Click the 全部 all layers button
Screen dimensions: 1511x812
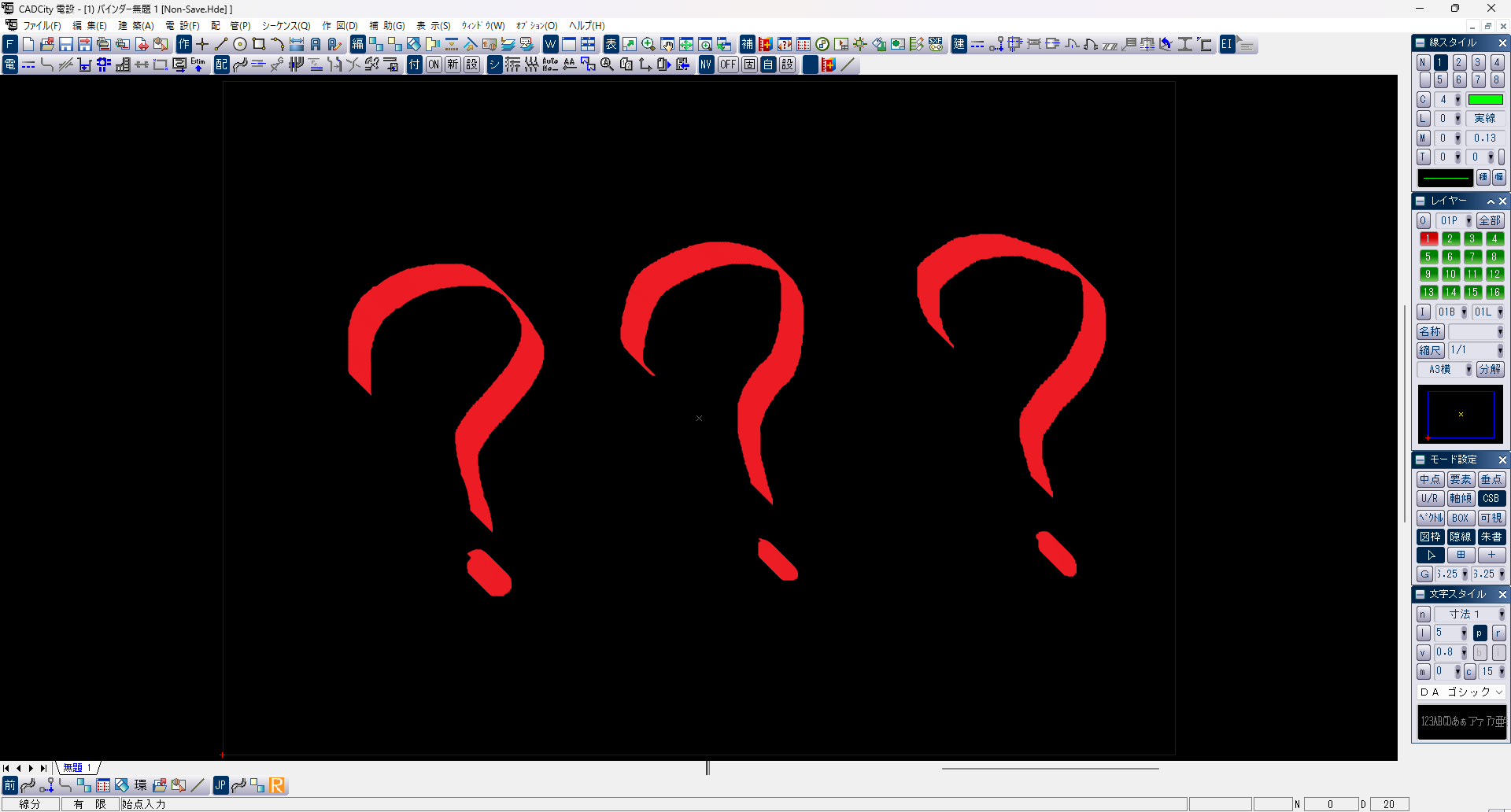pos(1490,221)
